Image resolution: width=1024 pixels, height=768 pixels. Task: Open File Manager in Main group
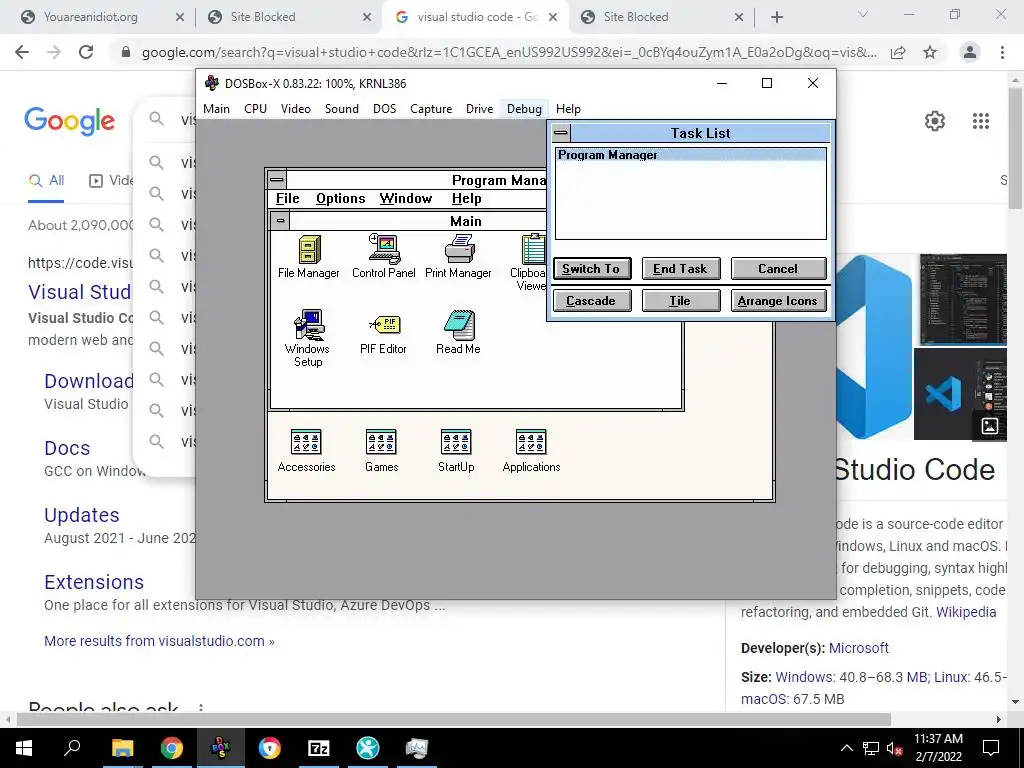[309, 257]
